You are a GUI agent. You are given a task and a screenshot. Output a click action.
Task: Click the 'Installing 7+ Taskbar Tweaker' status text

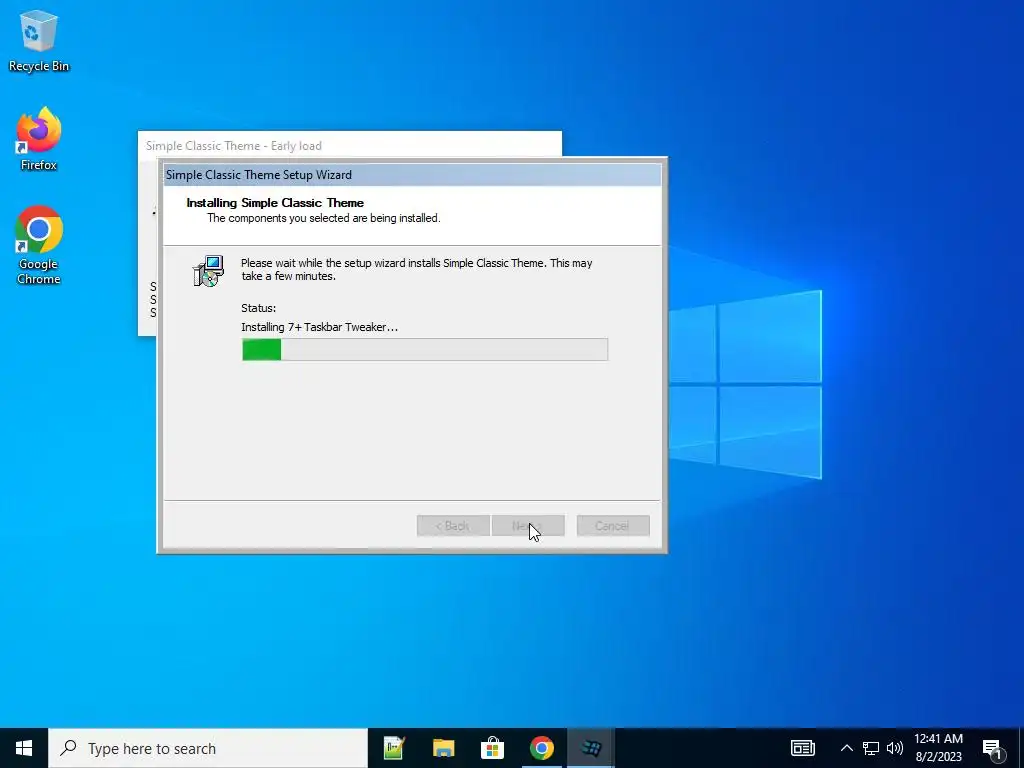coord(319,327)
